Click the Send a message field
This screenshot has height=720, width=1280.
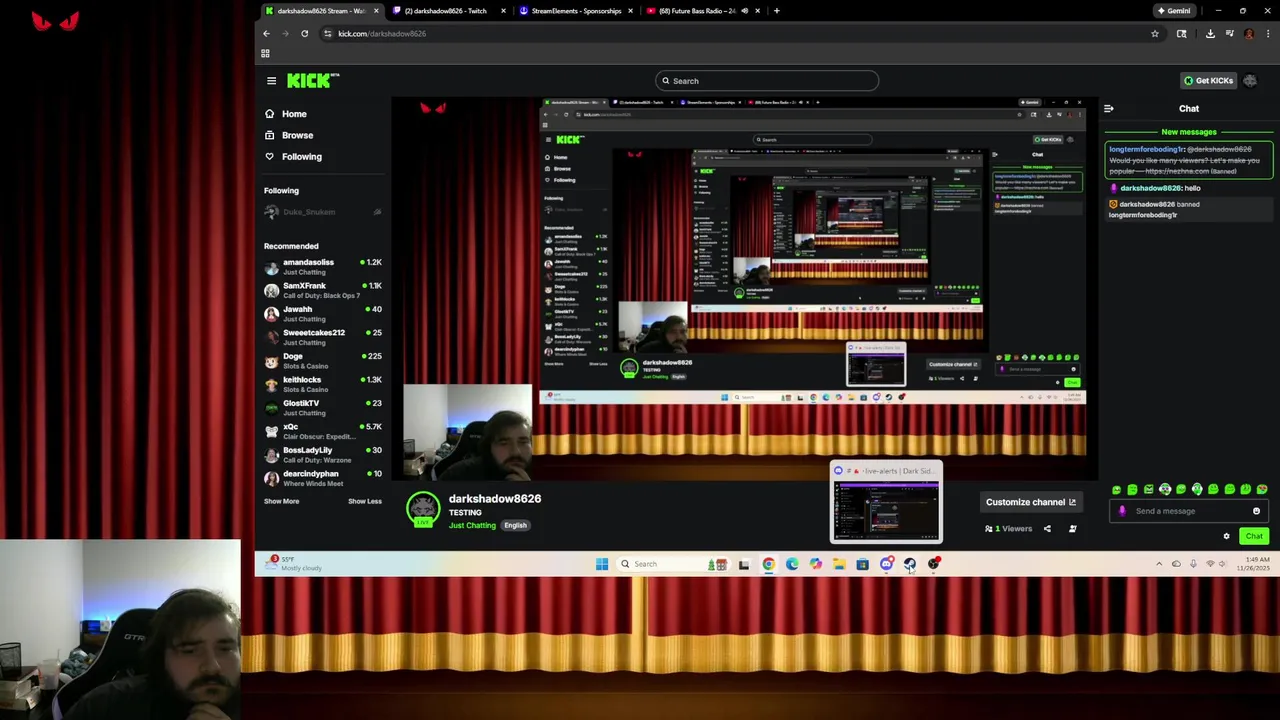[1190, 511]
